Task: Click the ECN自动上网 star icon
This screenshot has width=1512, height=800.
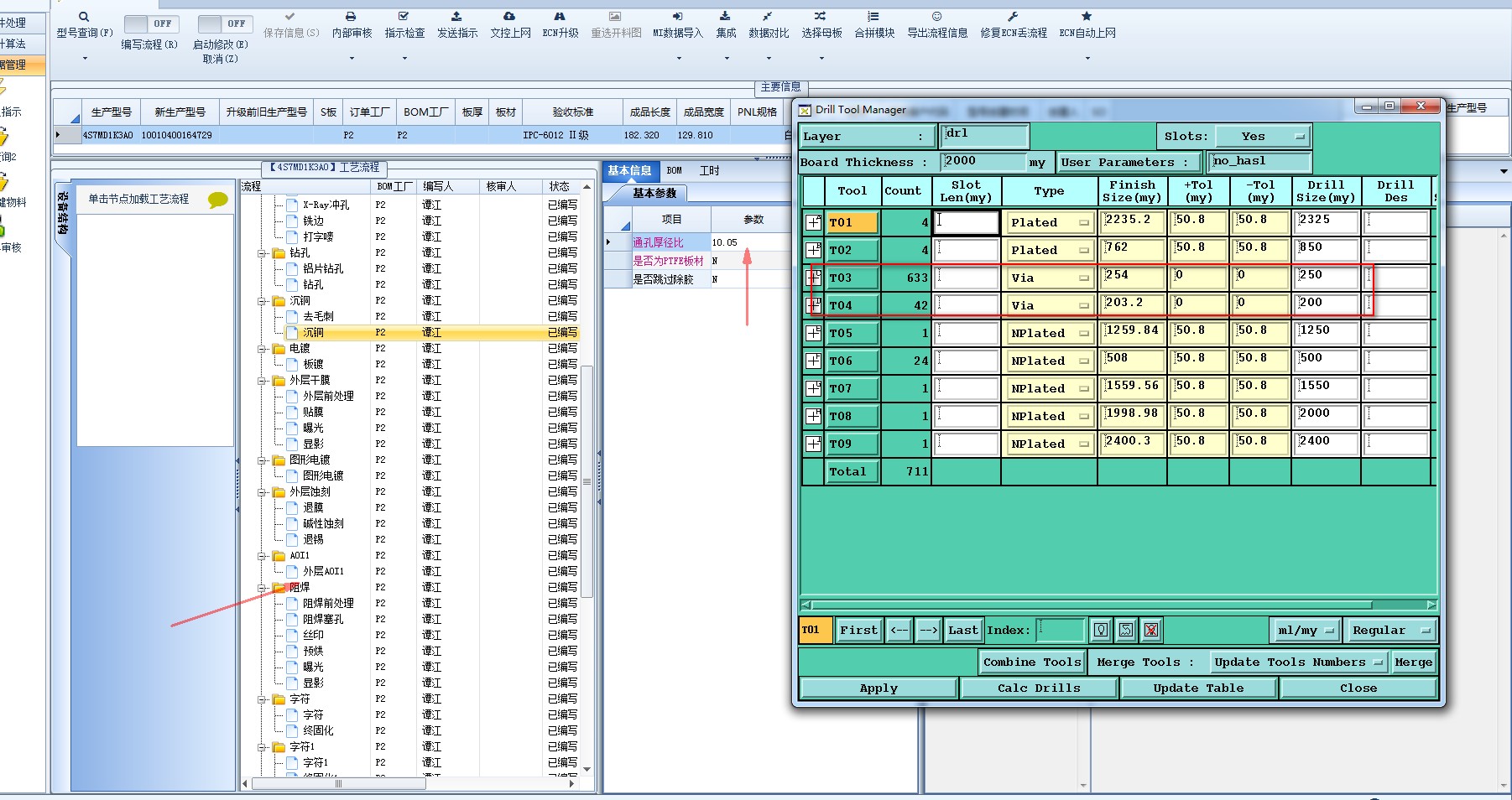Action: (1087, 17)
